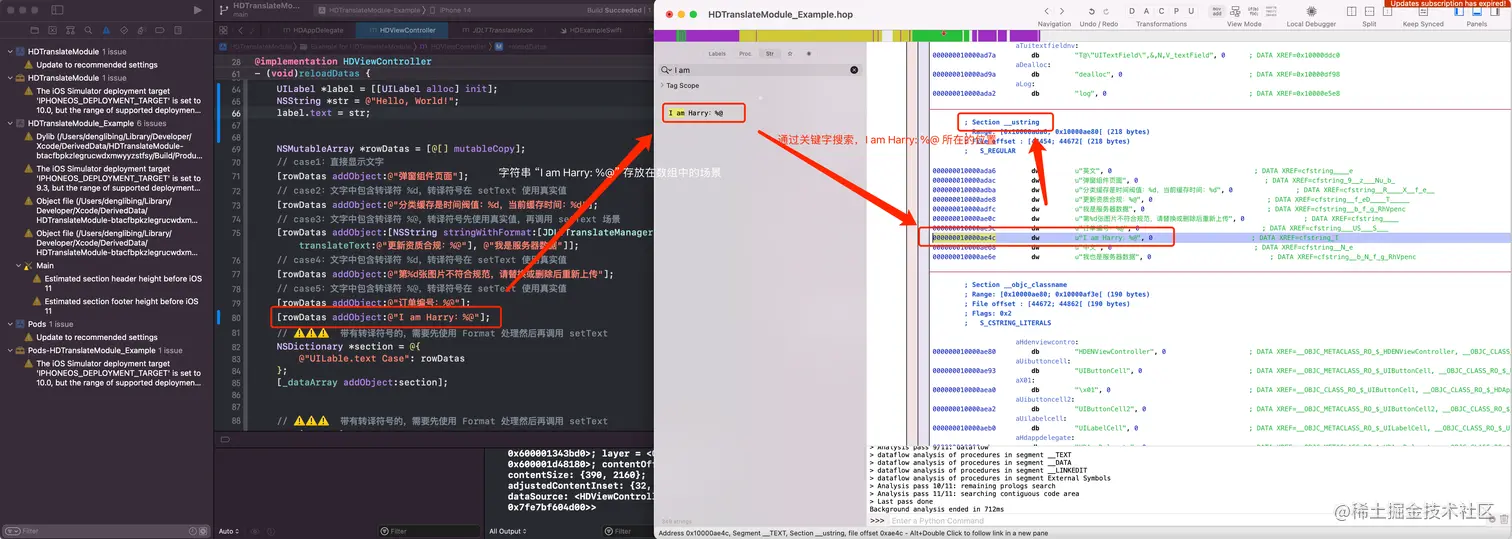Click the C transformation button in Hopper
The height and width of the screenshot is (539, 1512).
[x=1161, y=11]
